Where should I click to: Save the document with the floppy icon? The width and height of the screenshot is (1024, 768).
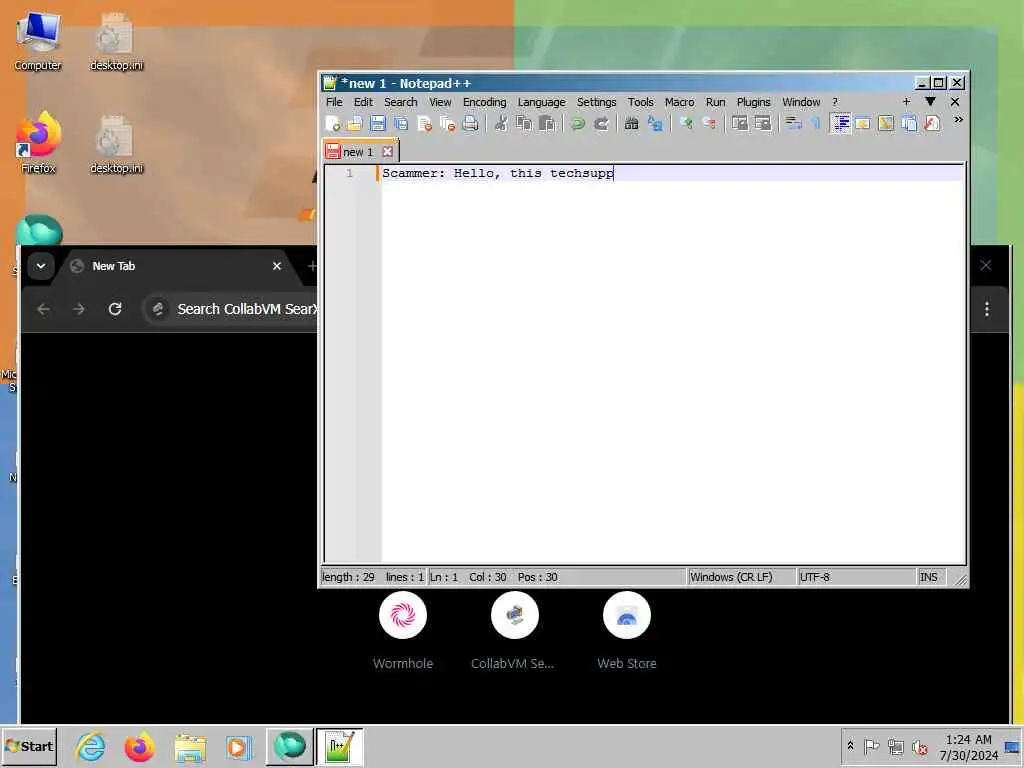[x=377, y=123]
